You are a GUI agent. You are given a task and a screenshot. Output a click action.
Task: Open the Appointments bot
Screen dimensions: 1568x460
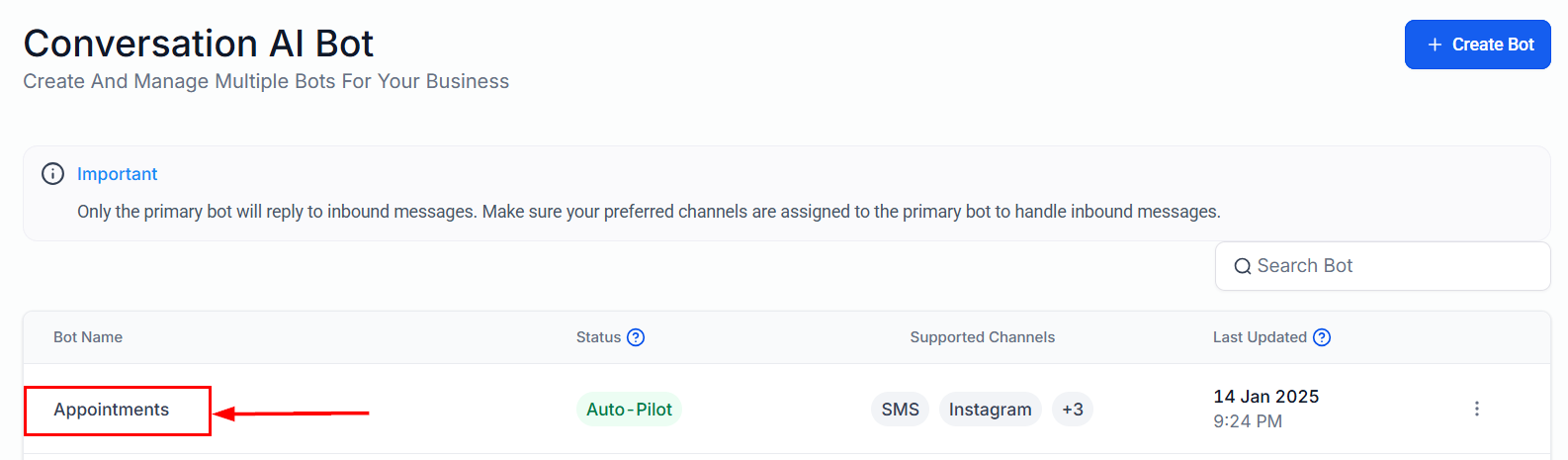coord(112,410)
